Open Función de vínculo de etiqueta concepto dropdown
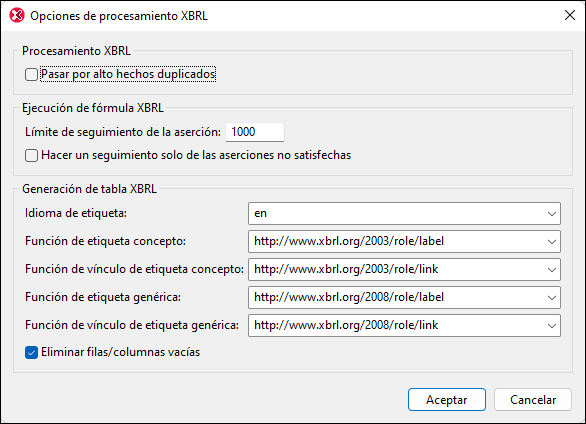Viewport: 586px width, 424px height. tap(404, 270)
